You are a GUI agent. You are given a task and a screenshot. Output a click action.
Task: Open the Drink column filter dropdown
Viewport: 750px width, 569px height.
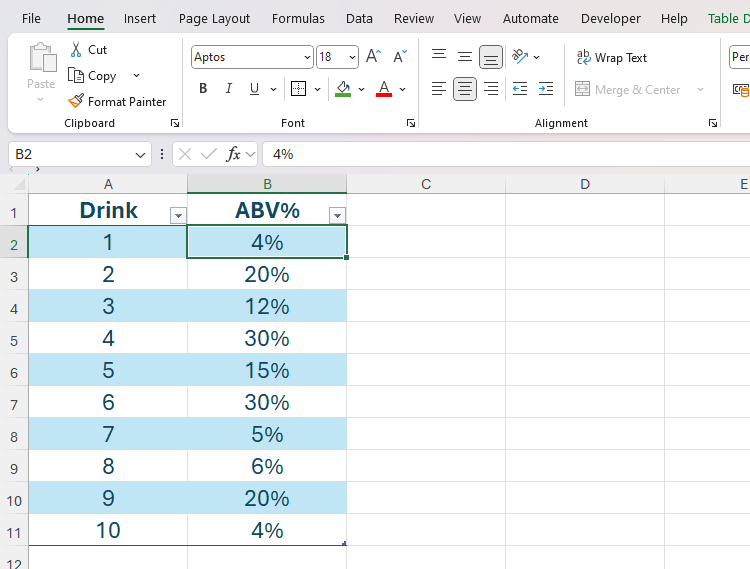click(x=178, y=215)
